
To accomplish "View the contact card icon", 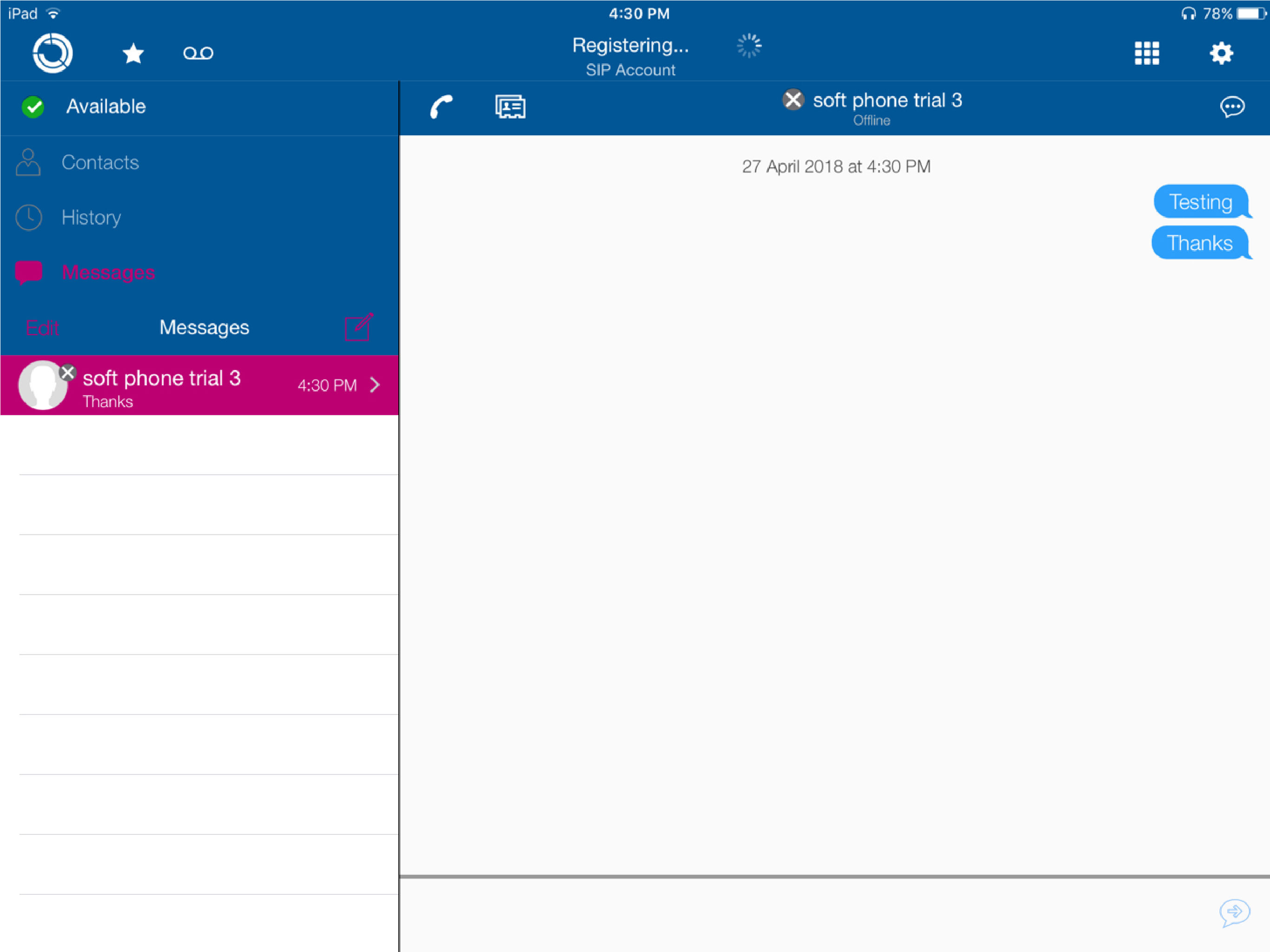I will (x=510, y=107).
